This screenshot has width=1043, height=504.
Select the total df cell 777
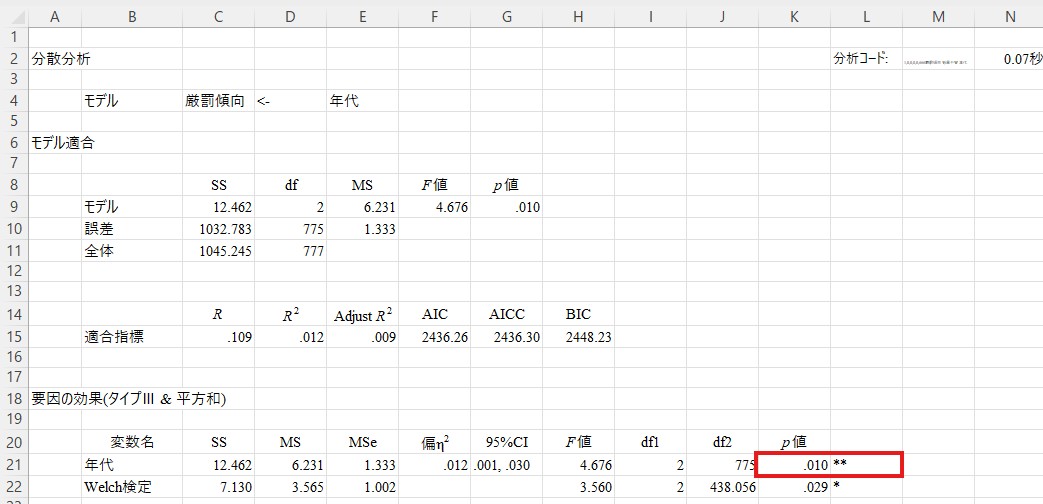point(290,251)
